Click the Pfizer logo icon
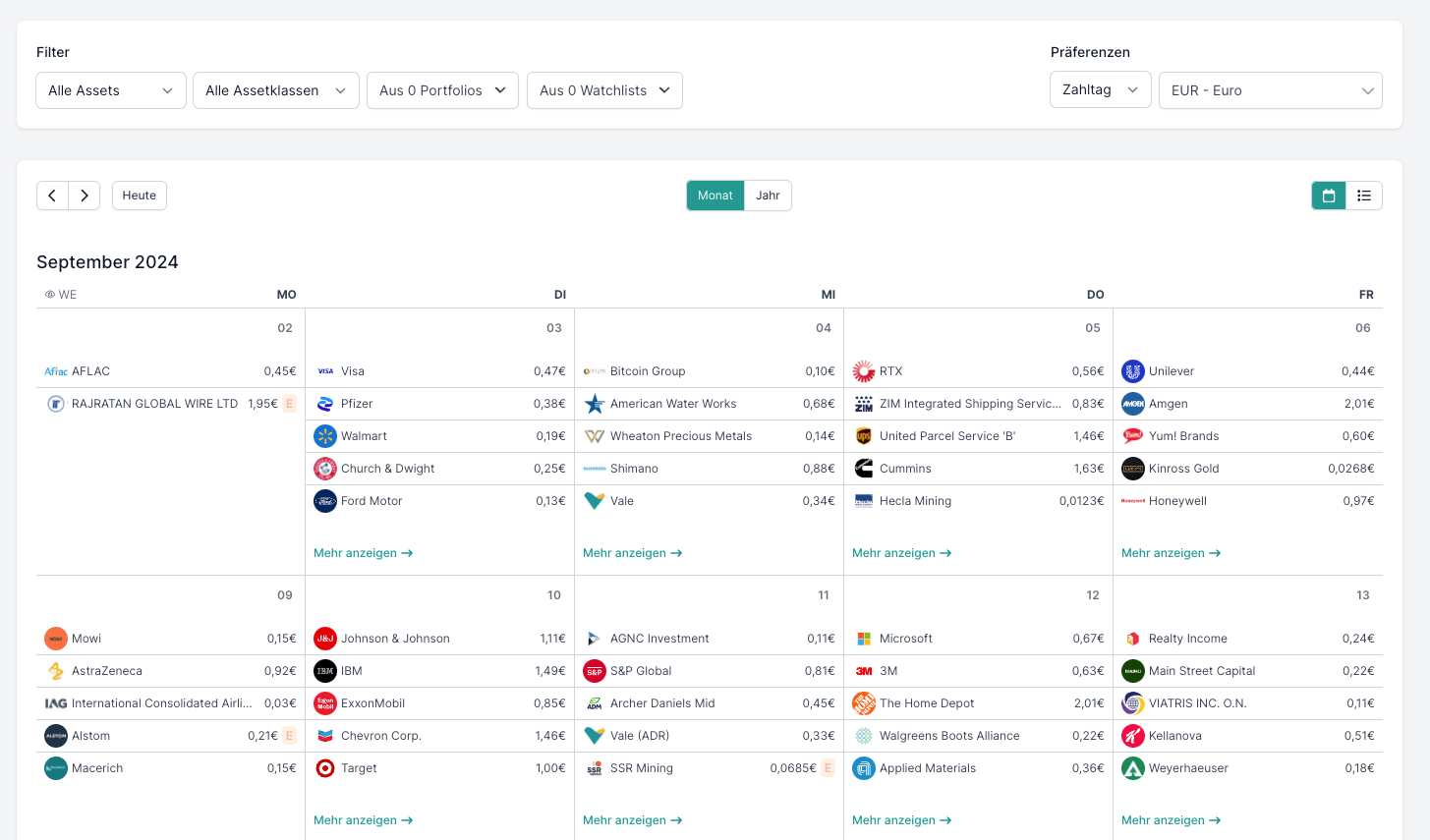 (x=325, y=404)
